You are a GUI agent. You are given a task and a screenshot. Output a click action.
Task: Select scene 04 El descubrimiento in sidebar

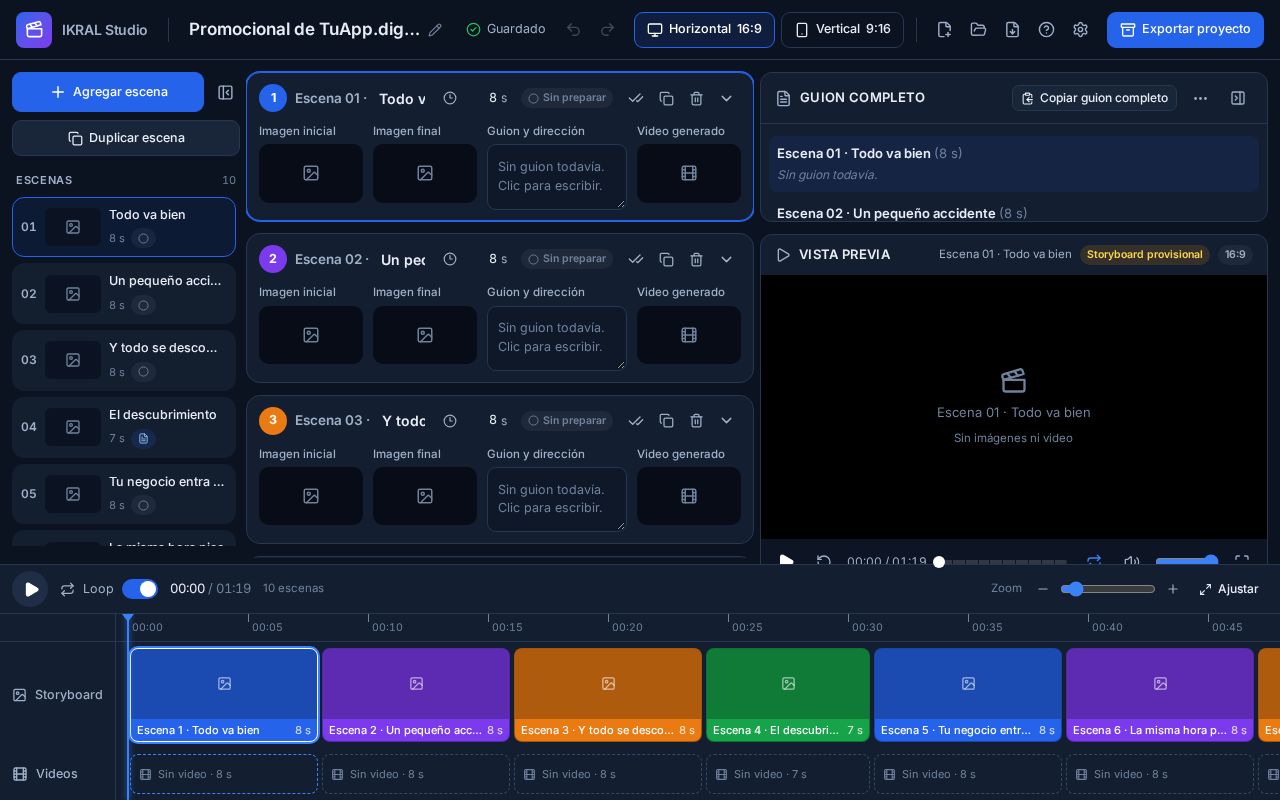click(x=124, y=427)
